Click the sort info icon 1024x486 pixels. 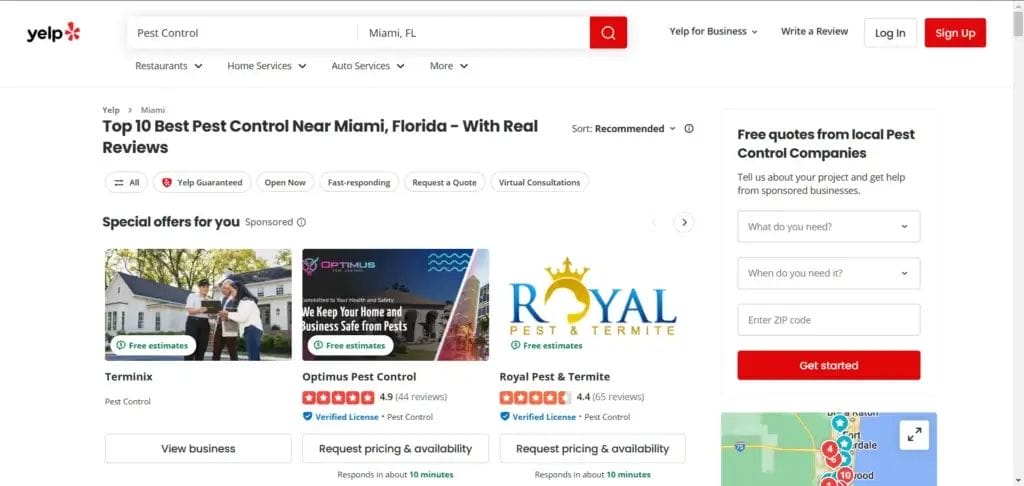(x=689, y=129)
